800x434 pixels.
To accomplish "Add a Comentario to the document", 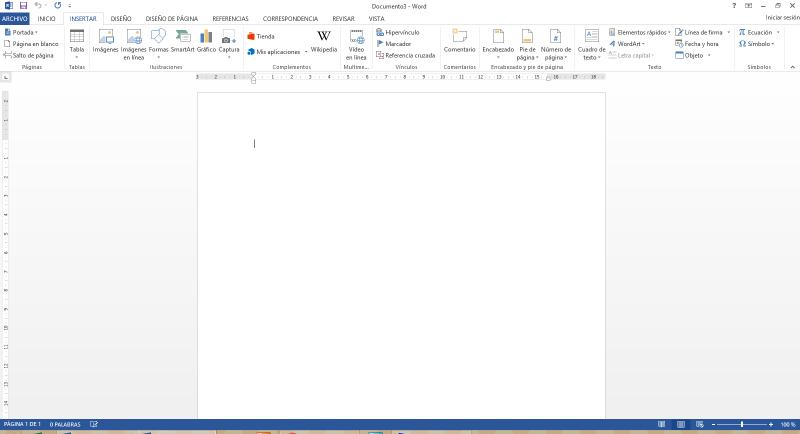I will point(459,41).
